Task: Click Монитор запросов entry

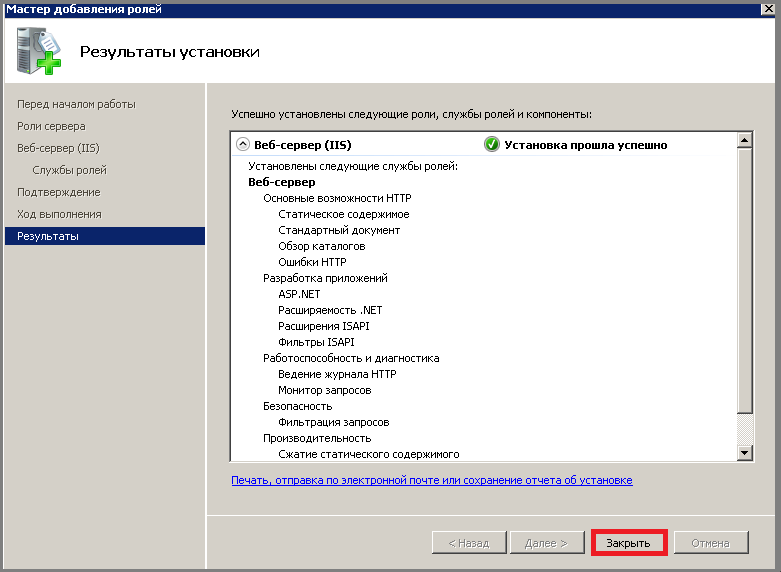Action: click(x=325, y=390)
